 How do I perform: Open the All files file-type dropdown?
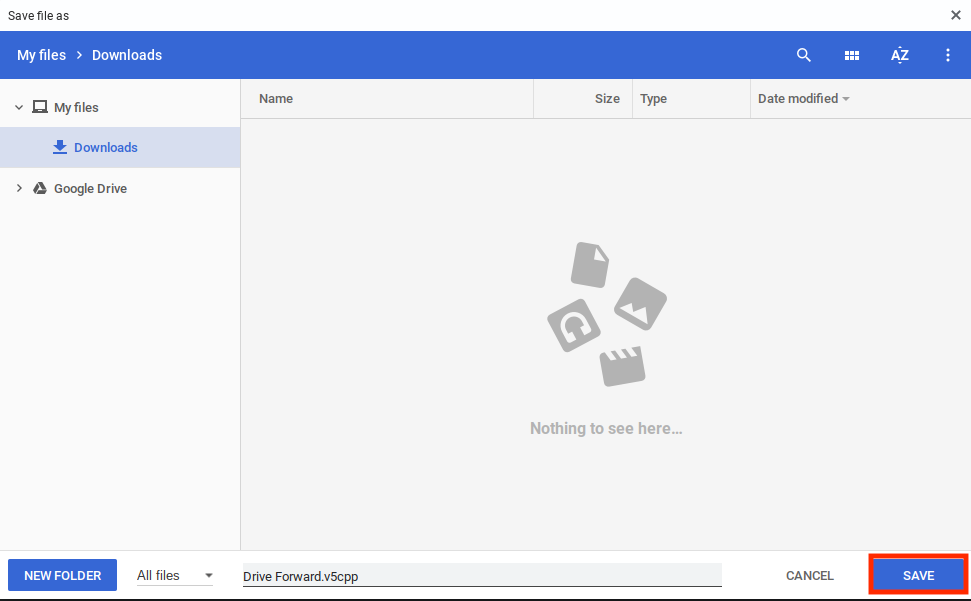175,575
